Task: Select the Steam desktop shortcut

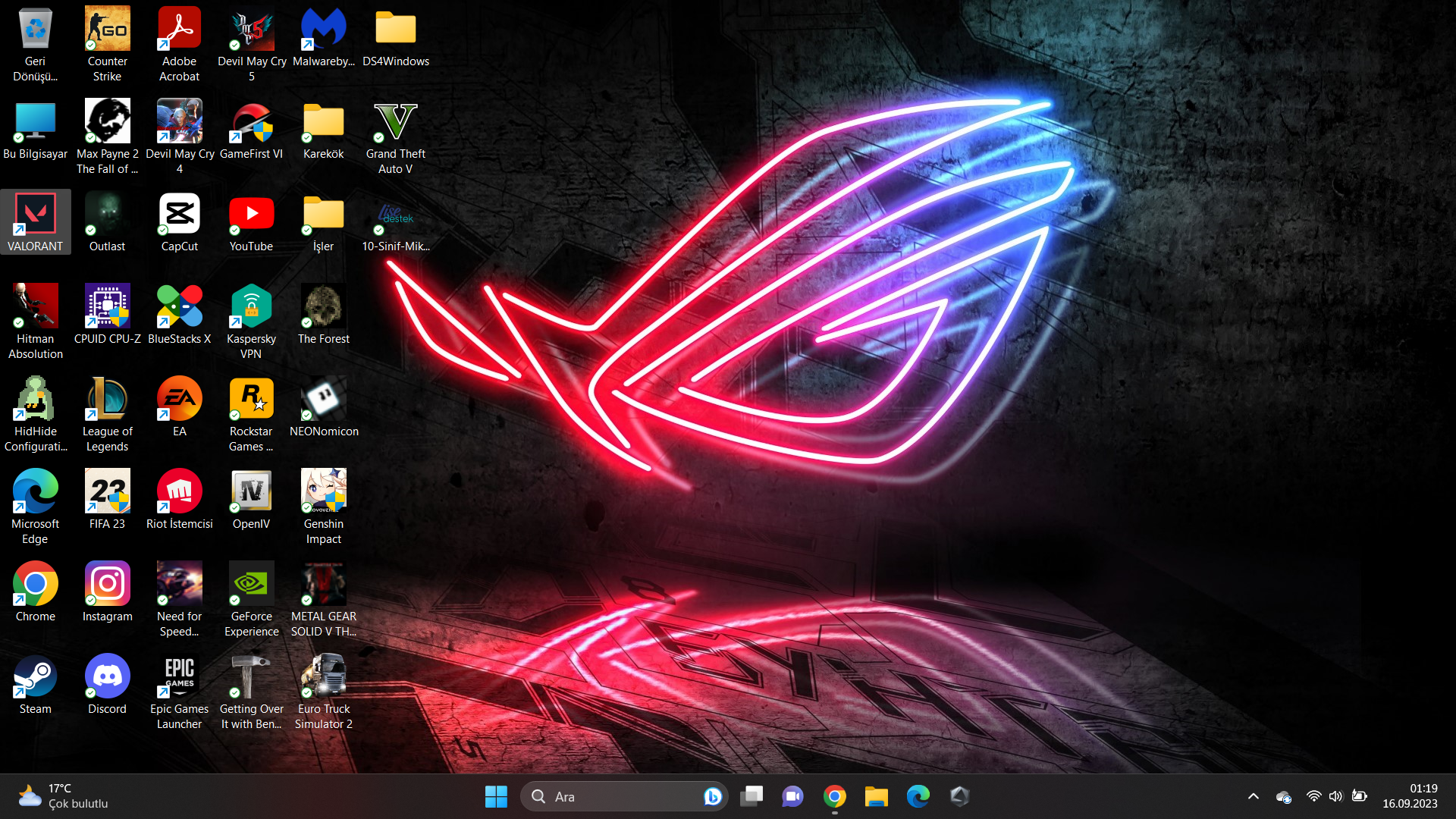Action: coord(35,684)
